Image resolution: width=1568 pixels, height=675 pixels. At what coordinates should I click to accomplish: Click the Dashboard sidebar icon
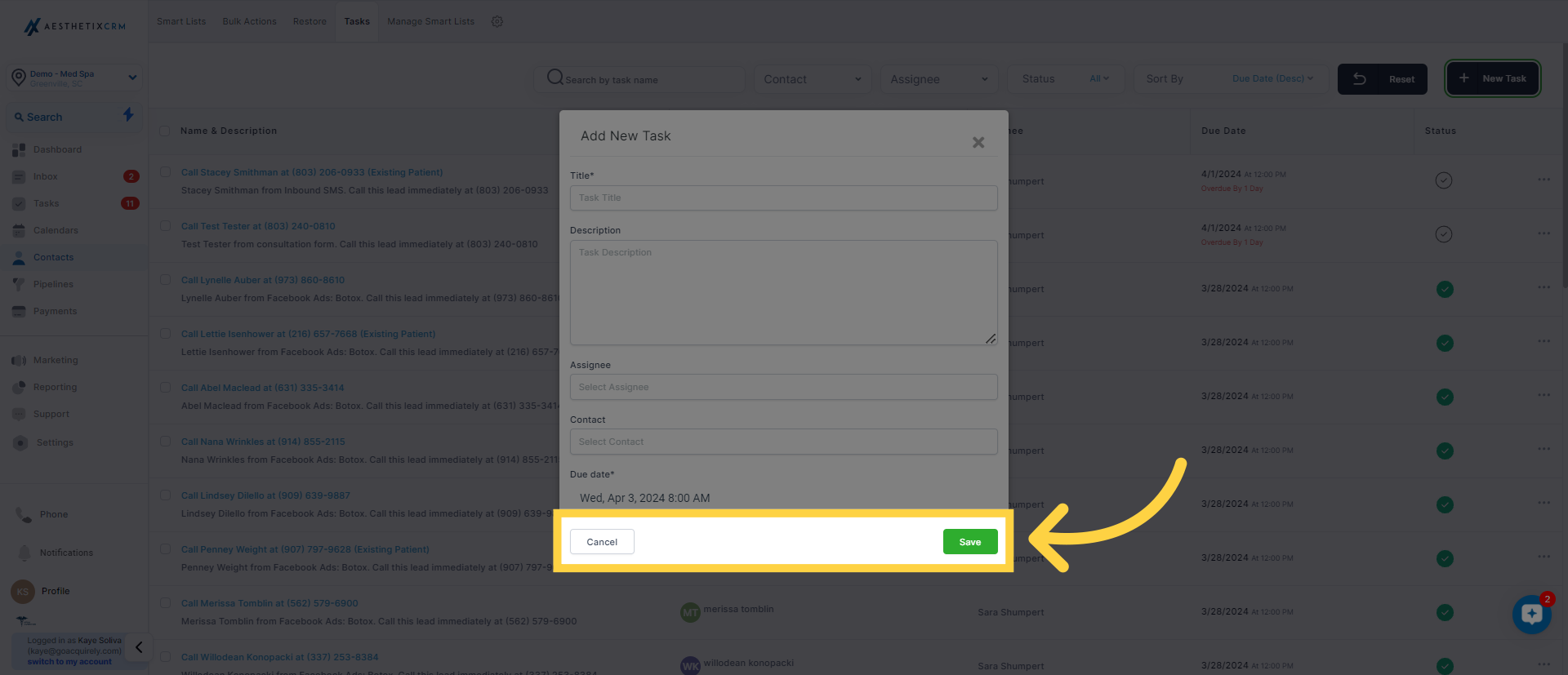19,150
